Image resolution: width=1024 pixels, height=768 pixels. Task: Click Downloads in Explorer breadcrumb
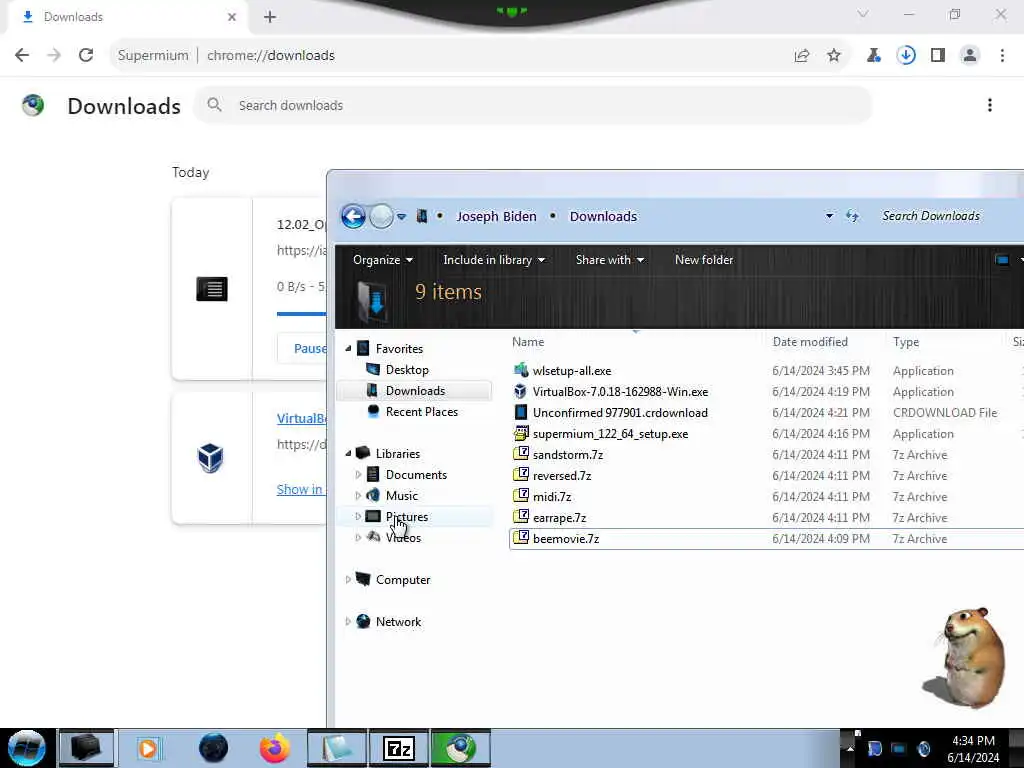(603, 216)
